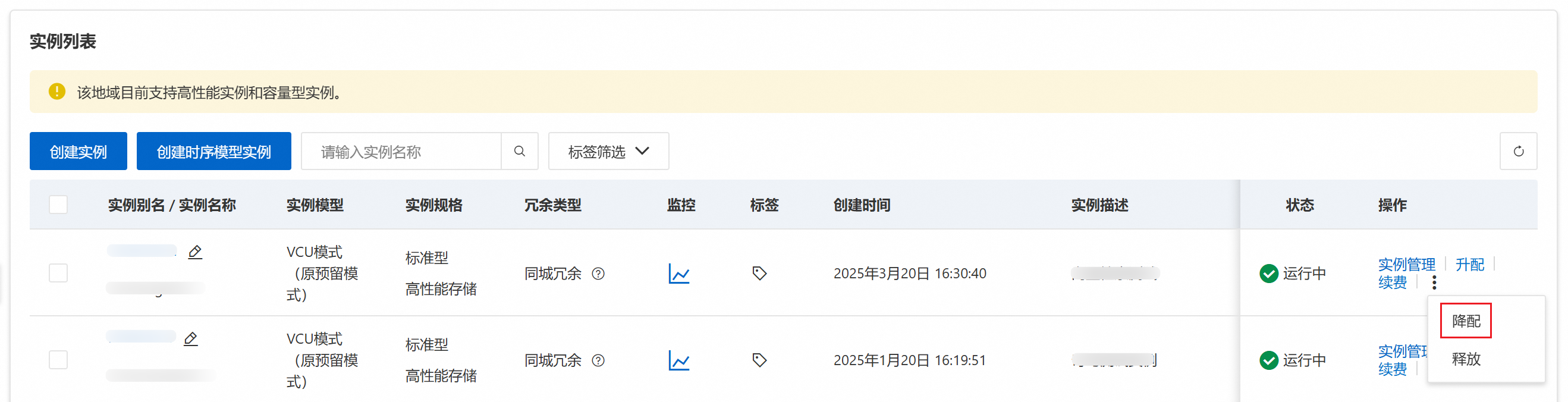
Task: Click the 创建时序模型实例 button
Action: click(213, 151)
